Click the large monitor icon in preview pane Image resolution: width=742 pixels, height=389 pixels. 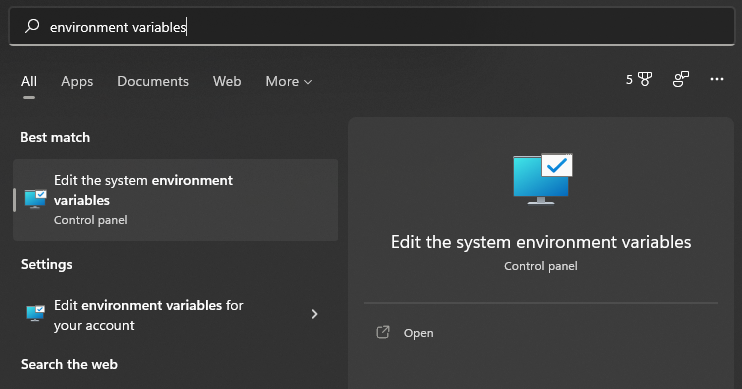543,179
